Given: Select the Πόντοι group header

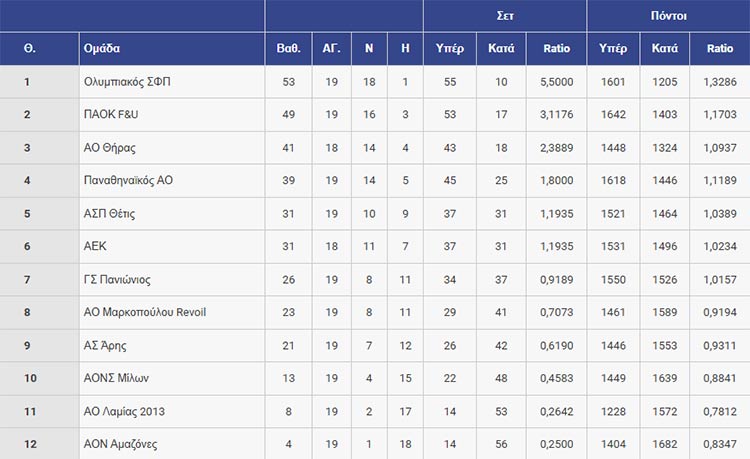Looking at the screenshot, I should pos(668,15).
